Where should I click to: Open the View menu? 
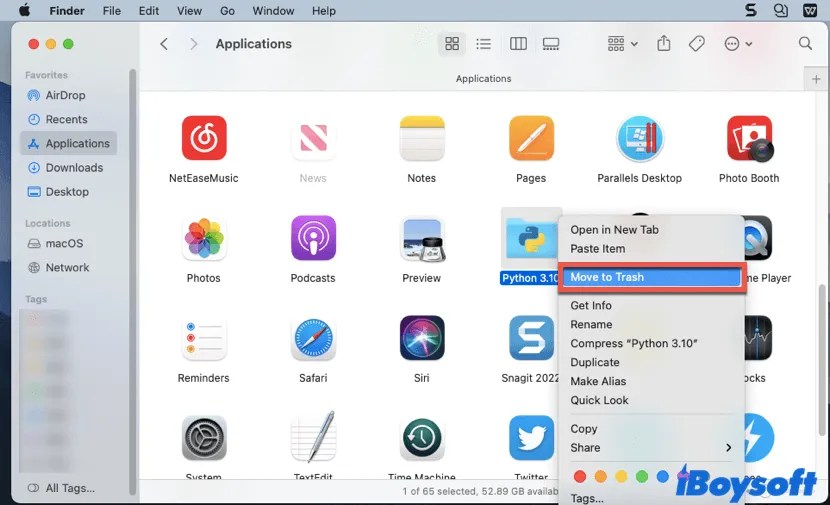[x=189, y=11]
